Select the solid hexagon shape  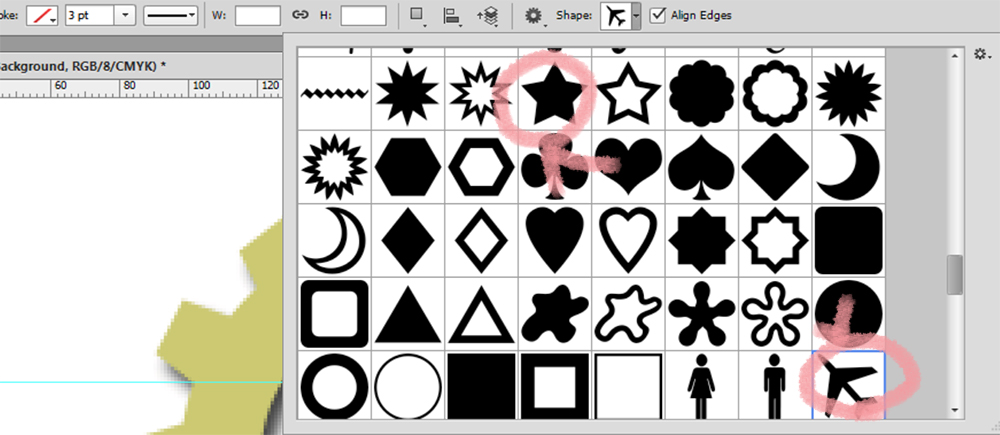coord(408,167)
